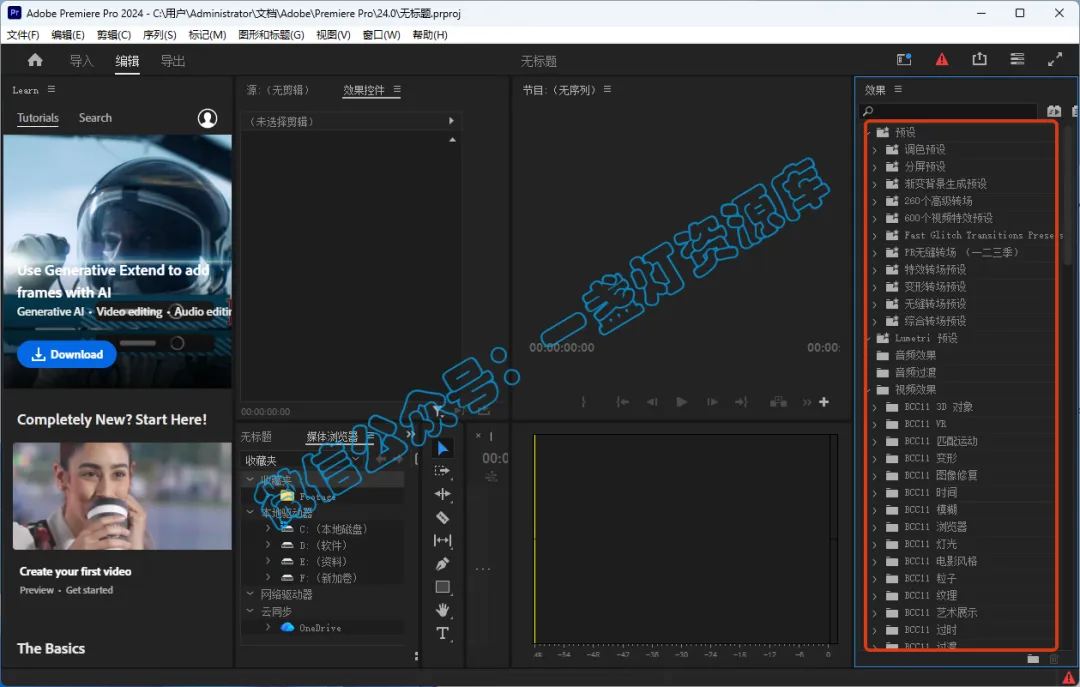Open the Effect Controls panel menu icon
Image resolution: width=1080 pixels, height=687 pixels.
(397, 90)
